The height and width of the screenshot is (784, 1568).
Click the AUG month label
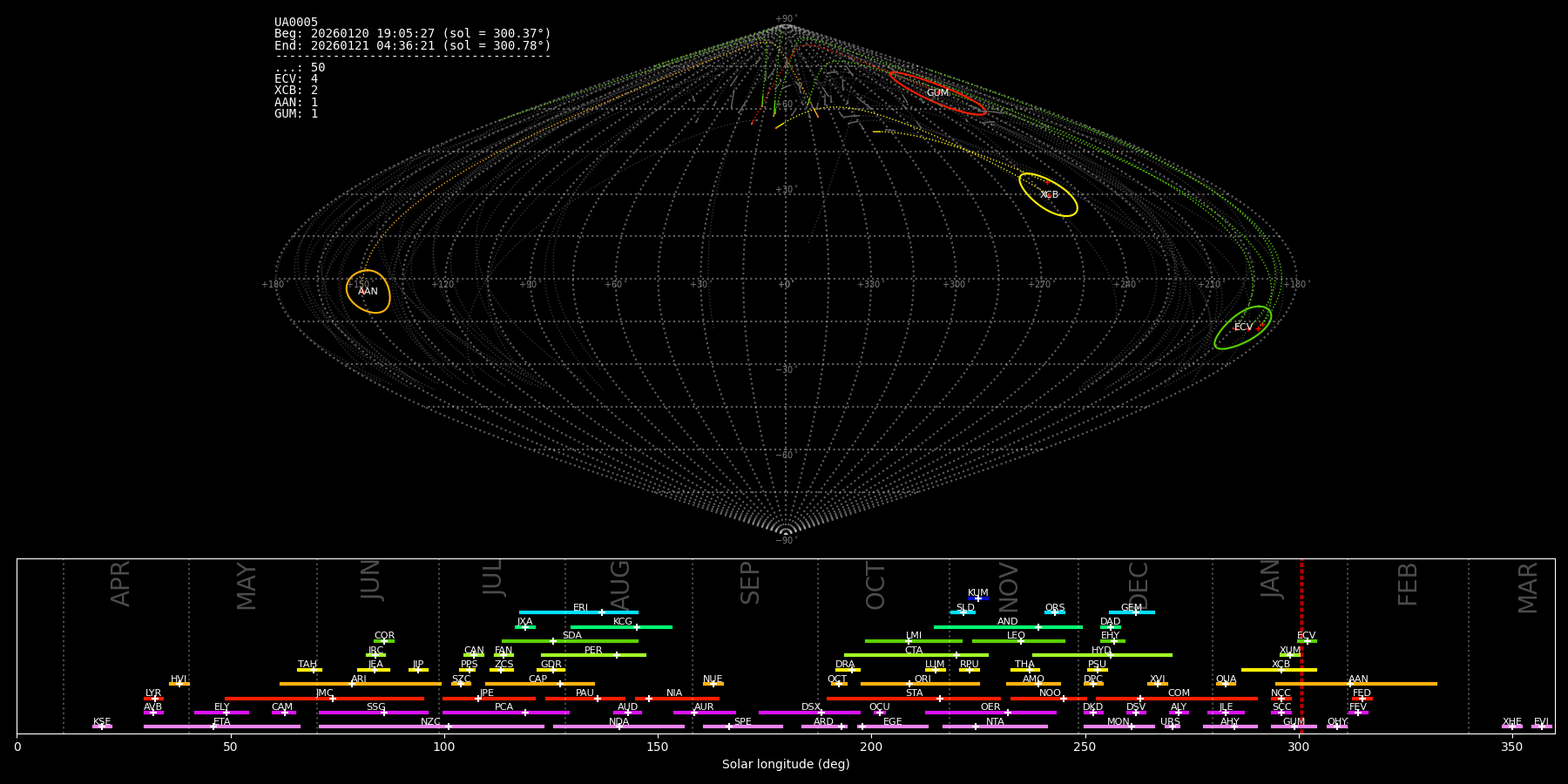click(619, 584)
